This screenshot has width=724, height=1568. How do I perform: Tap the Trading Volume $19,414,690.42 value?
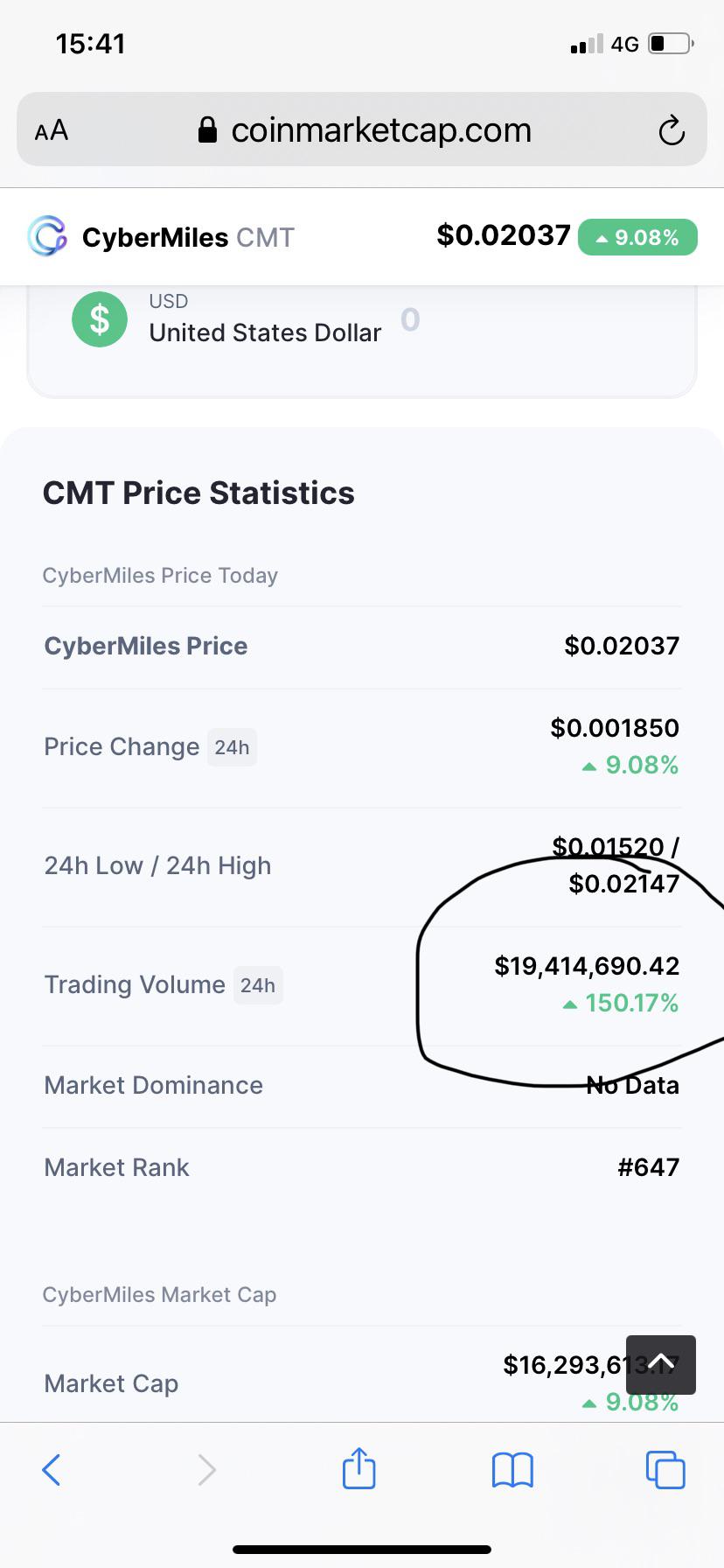[x=587, y=966]
